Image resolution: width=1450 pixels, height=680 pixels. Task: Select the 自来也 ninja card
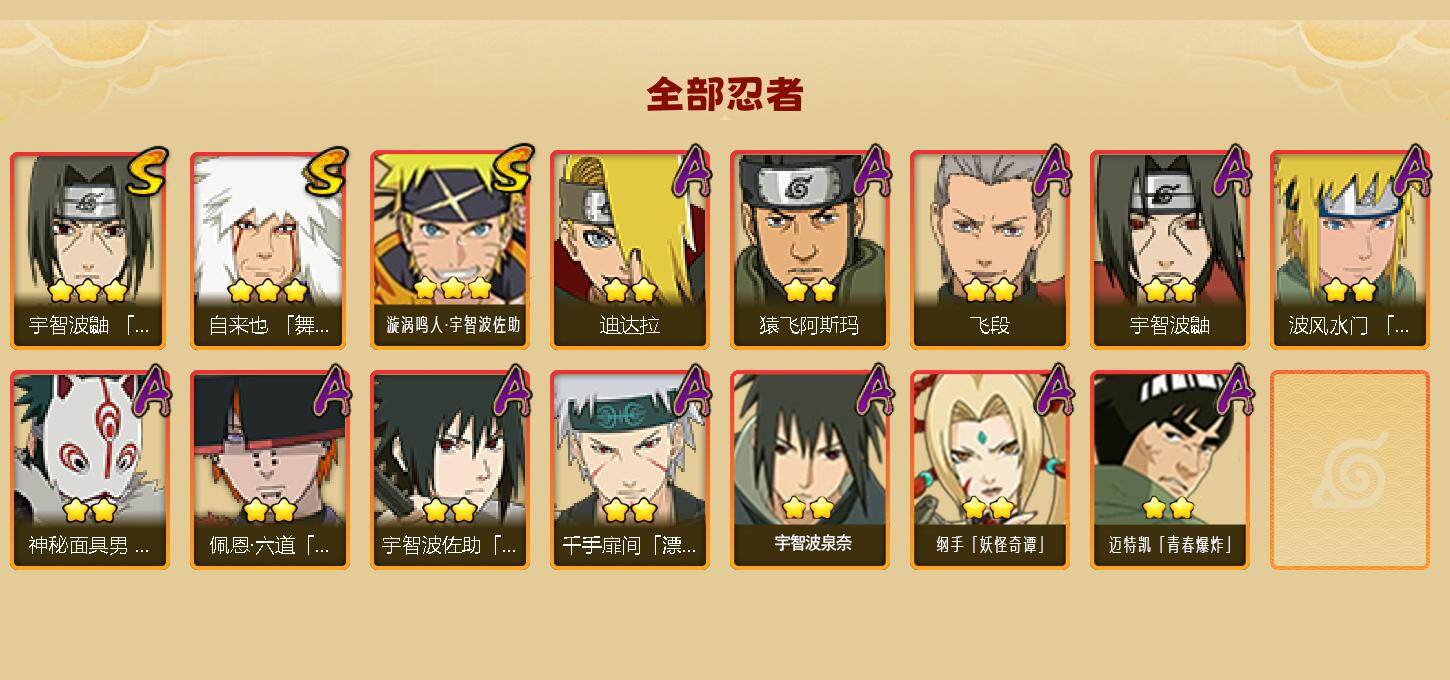(x=270, y=250)
